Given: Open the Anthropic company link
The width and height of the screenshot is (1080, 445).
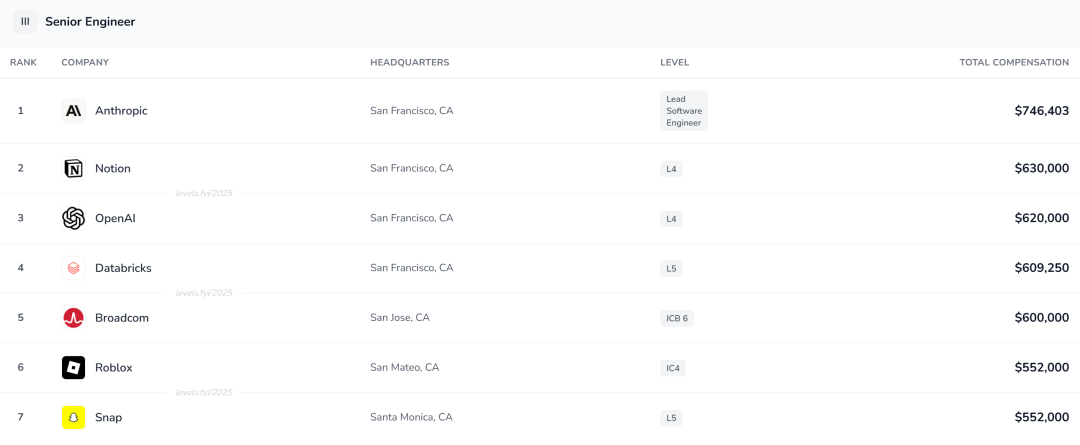Looking at the screenshot, I should 121,111.
